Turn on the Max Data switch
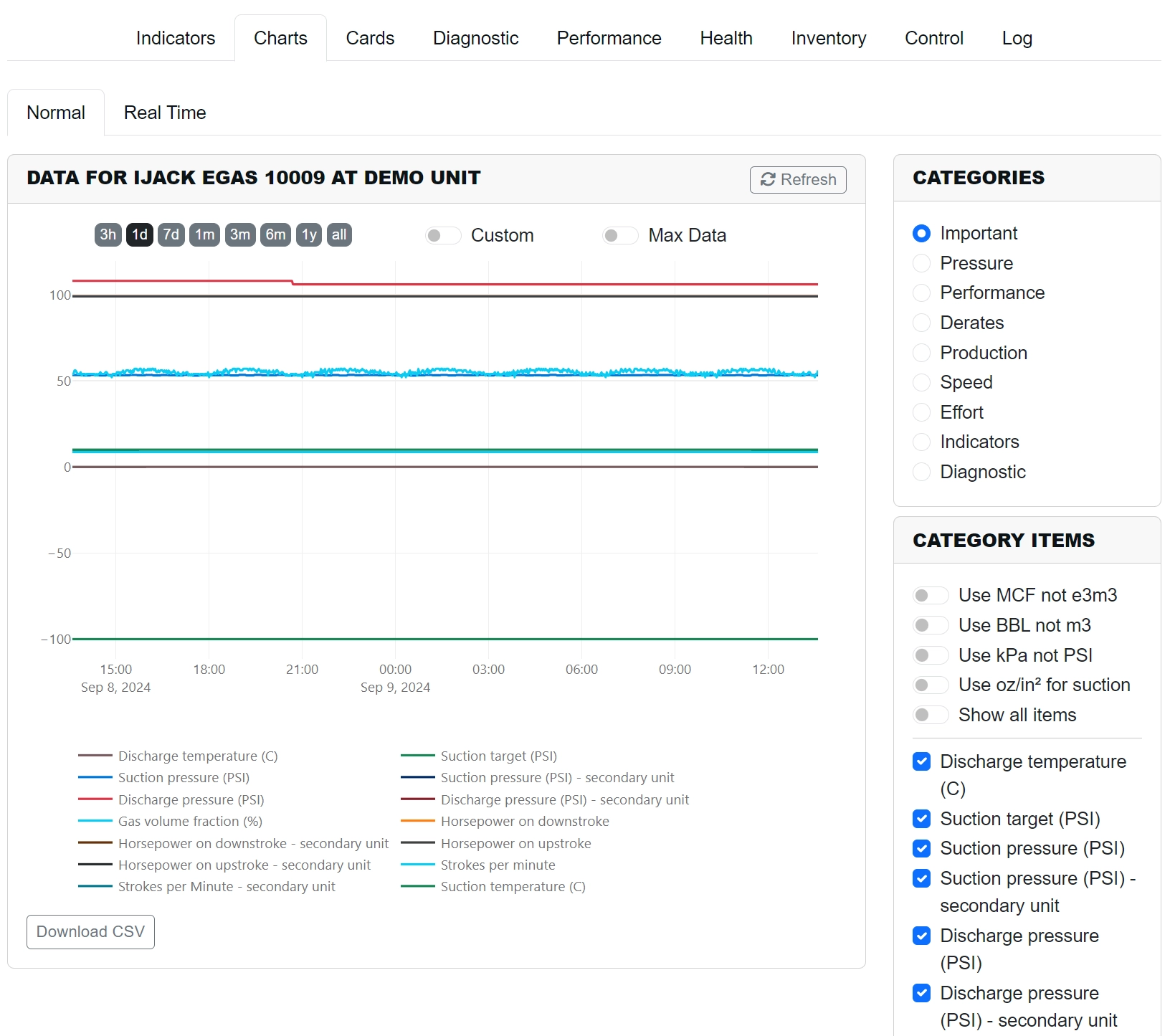The image size is (1170, 1036). pos(619,235)
